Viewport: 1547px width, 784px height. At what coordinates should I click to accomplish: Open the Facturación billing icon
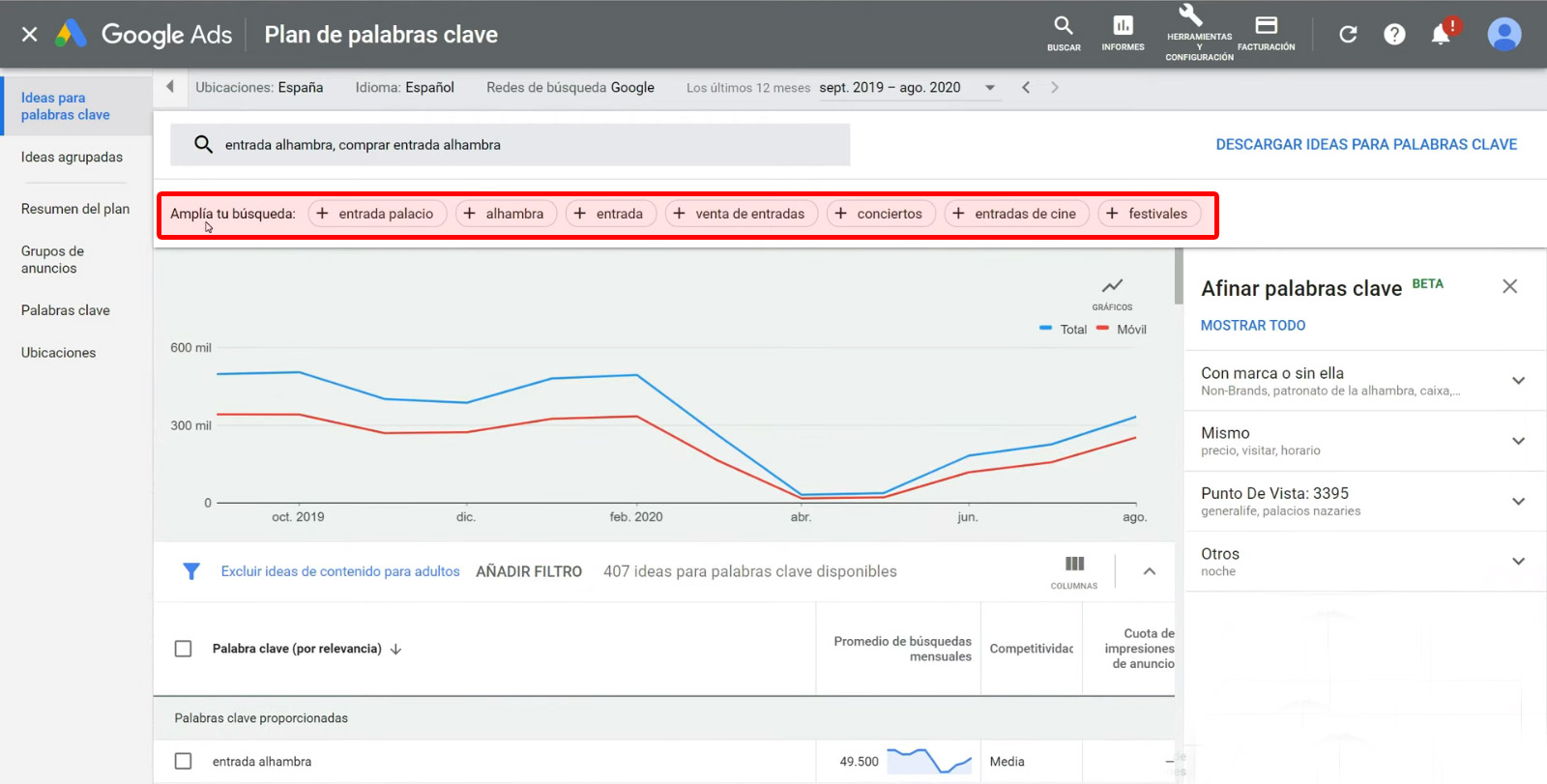(1266, 33)
